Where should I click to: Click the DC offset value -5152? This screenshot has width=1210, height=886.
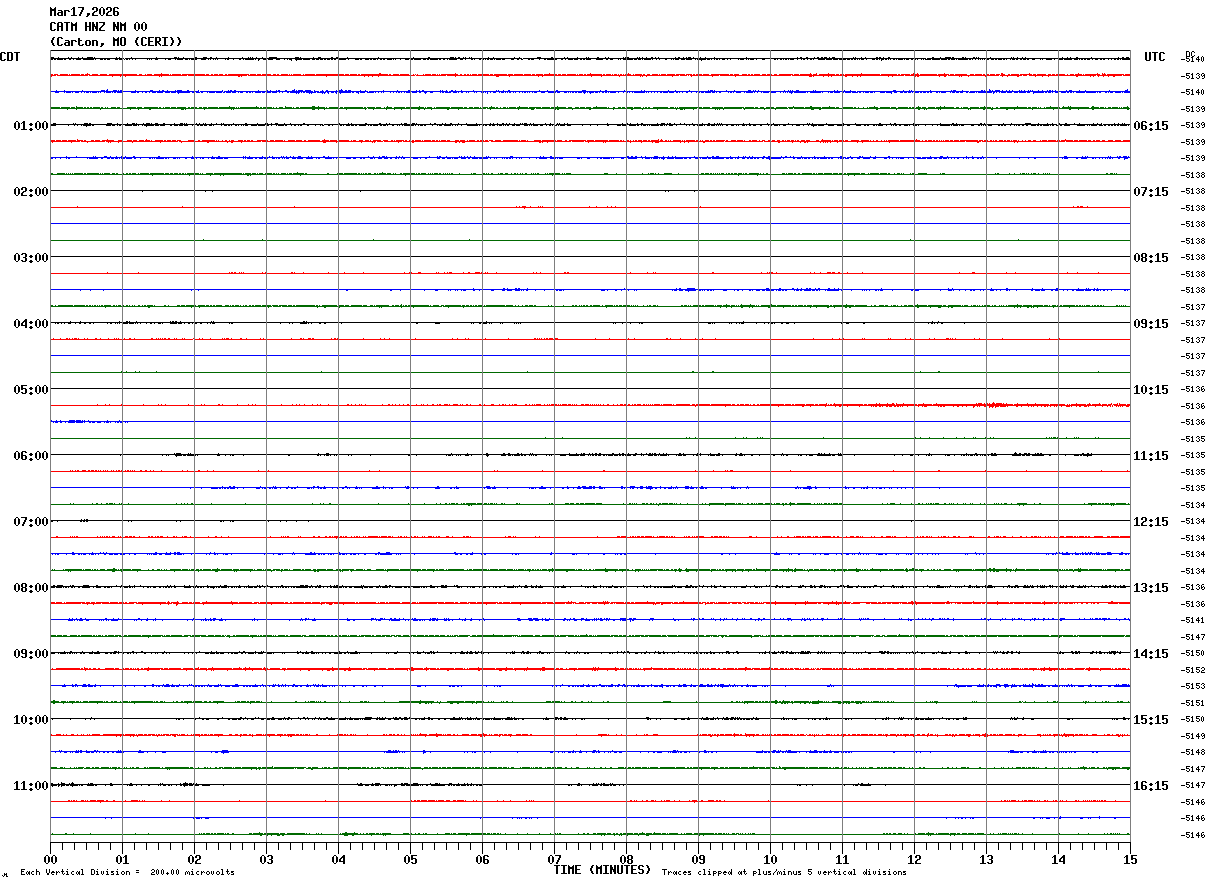1193,670
